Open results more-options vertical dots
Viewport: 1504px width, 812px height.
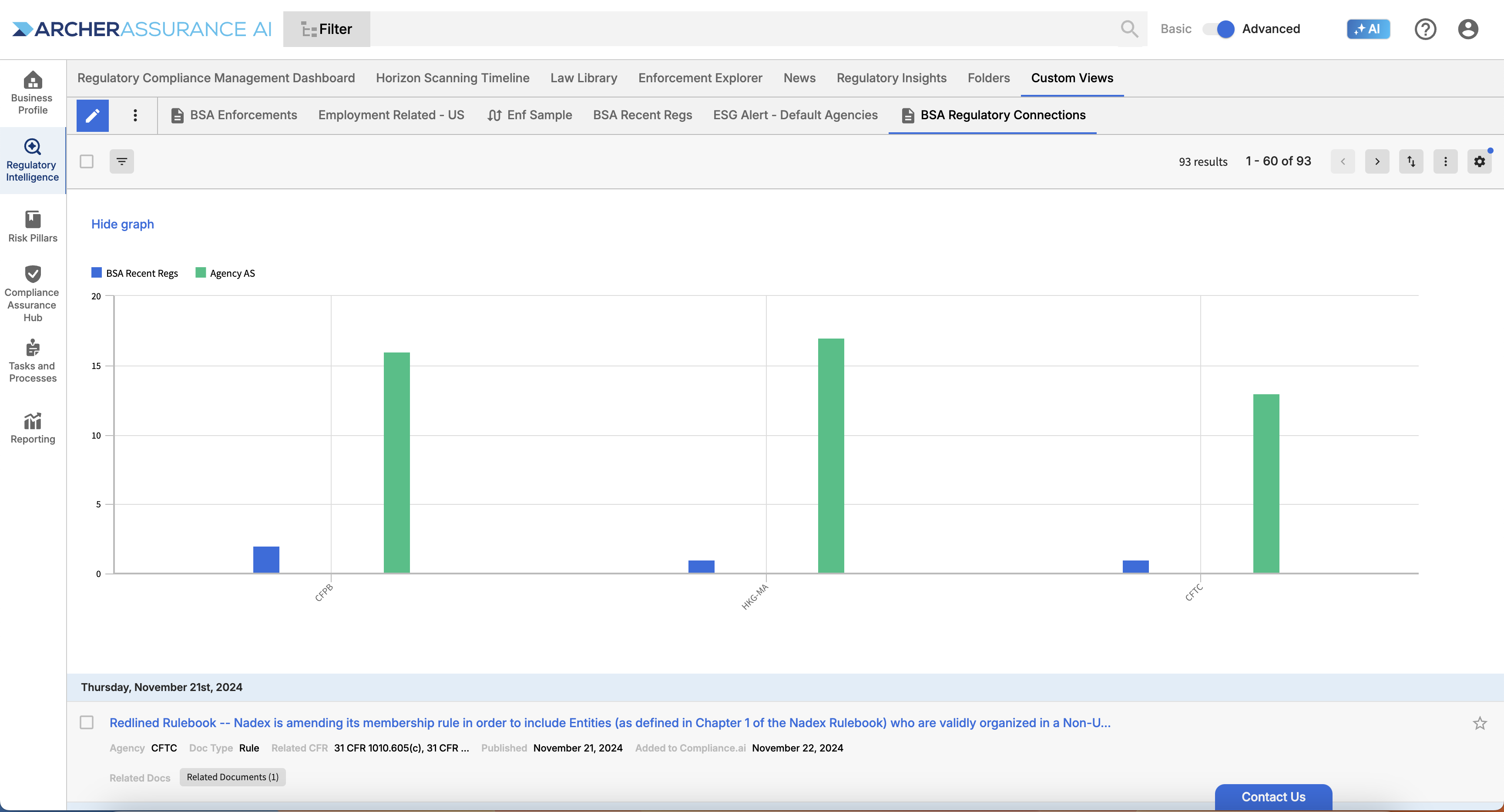click(x=1445, y=162)
